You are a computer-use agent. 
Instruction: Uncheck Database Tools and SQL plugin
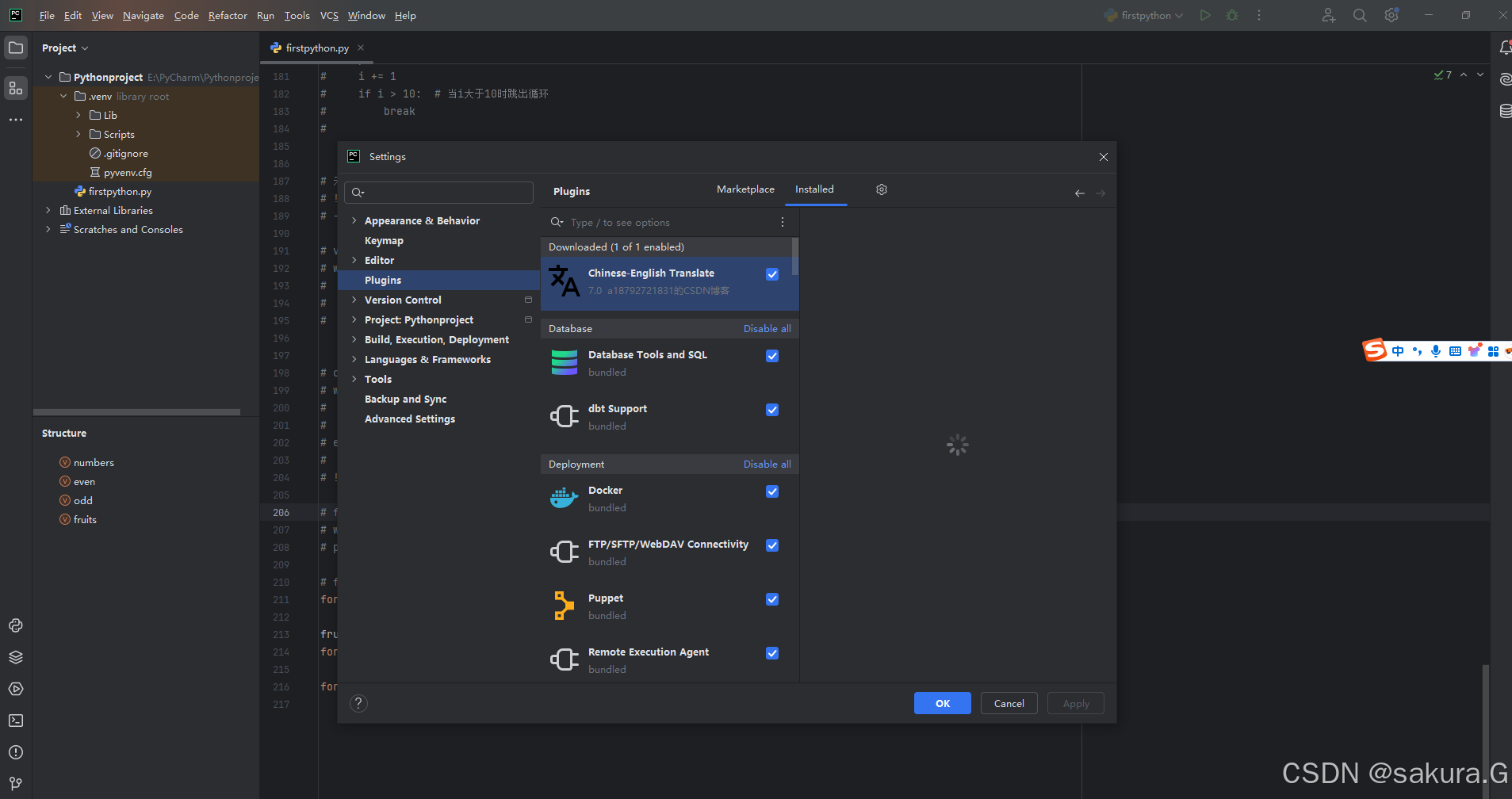772,356
